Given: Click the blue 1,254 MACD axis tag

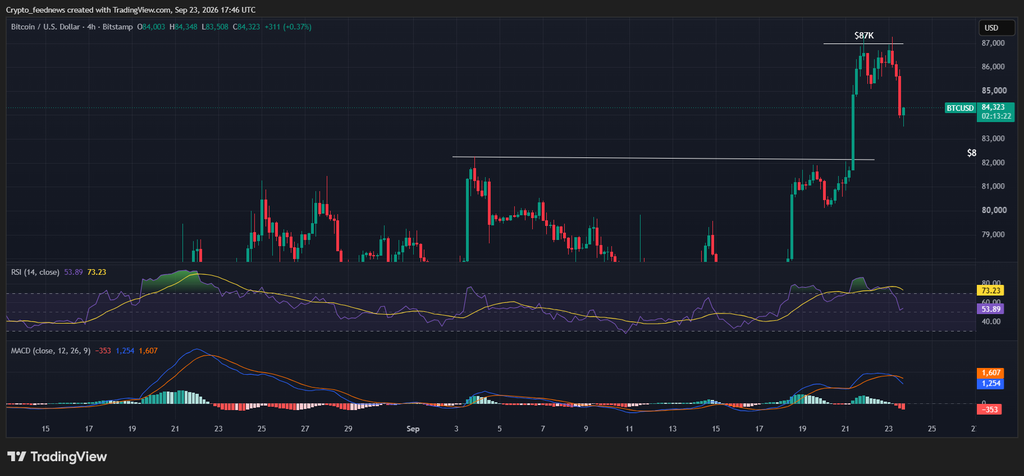Looking at the screenshot, I should click(x=989, y=383).
